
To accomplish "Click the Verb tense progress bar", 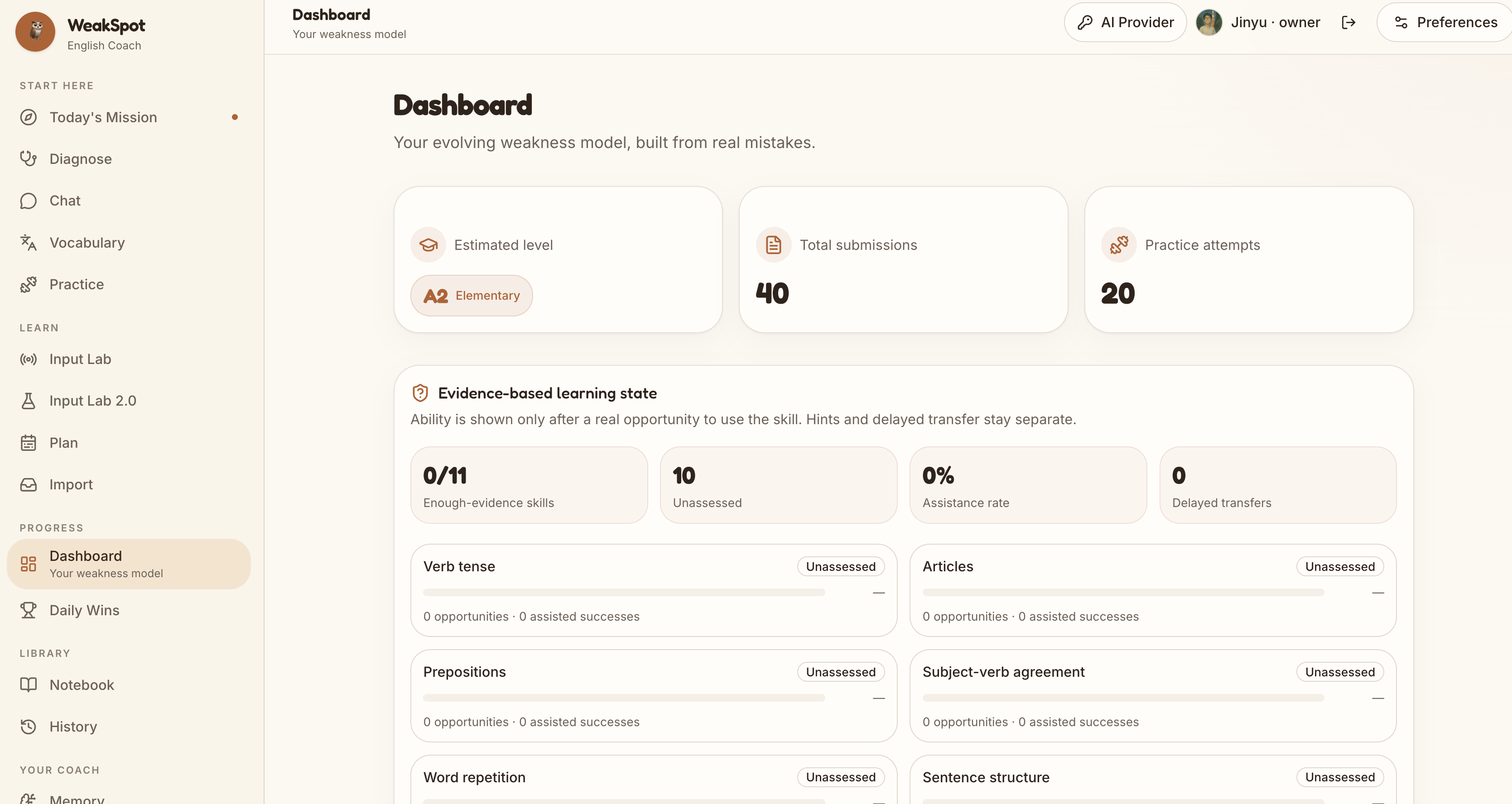I will pos(624,592).
